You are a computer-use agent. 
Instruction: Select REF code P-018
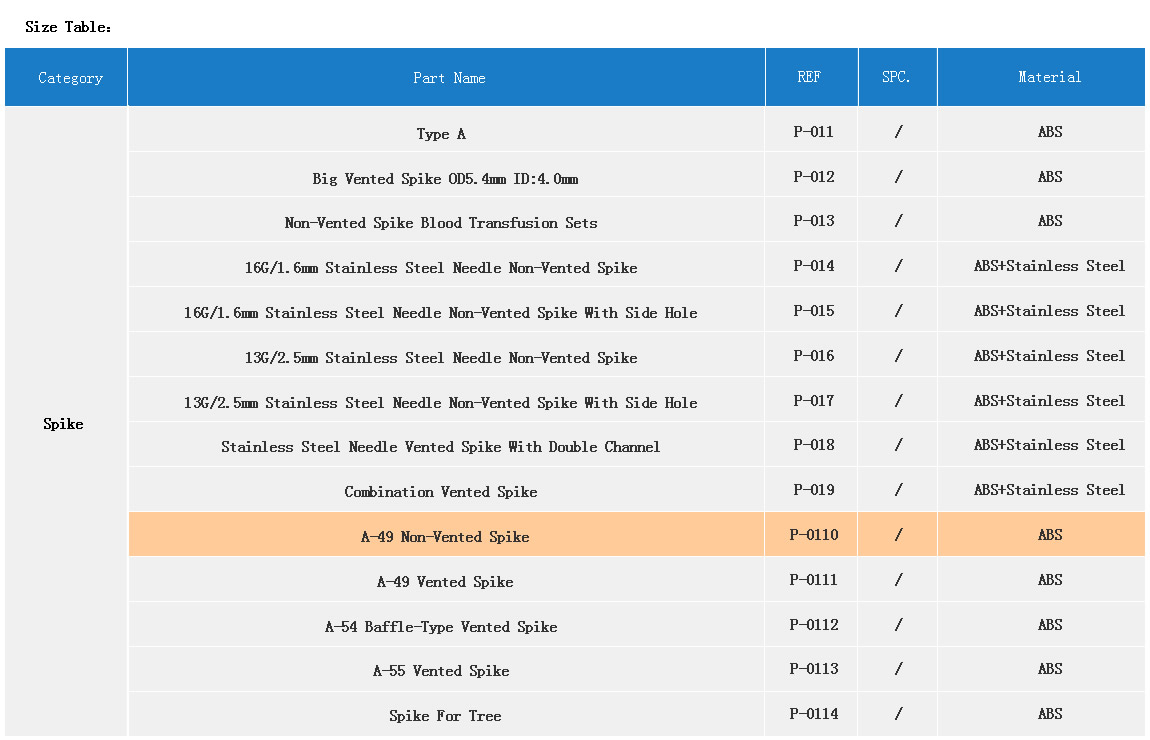point(813,445)
